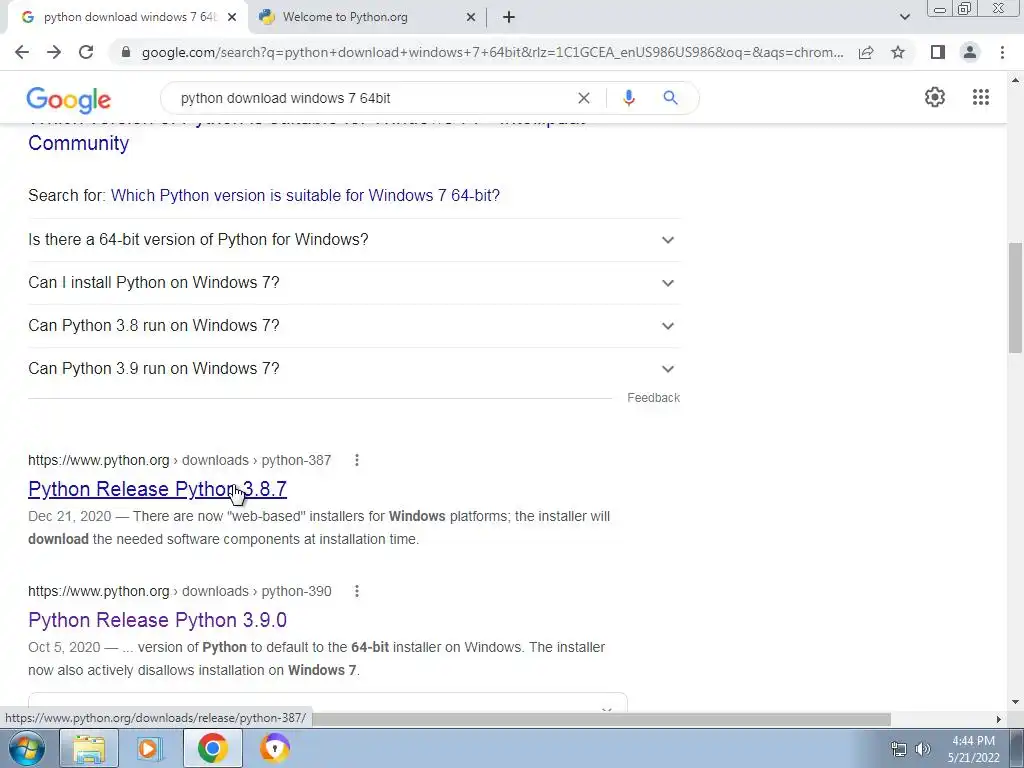This screenshot has width=1024, height=768.
Task: Close the python download Google tab
Action: click(x=232, y=17)
